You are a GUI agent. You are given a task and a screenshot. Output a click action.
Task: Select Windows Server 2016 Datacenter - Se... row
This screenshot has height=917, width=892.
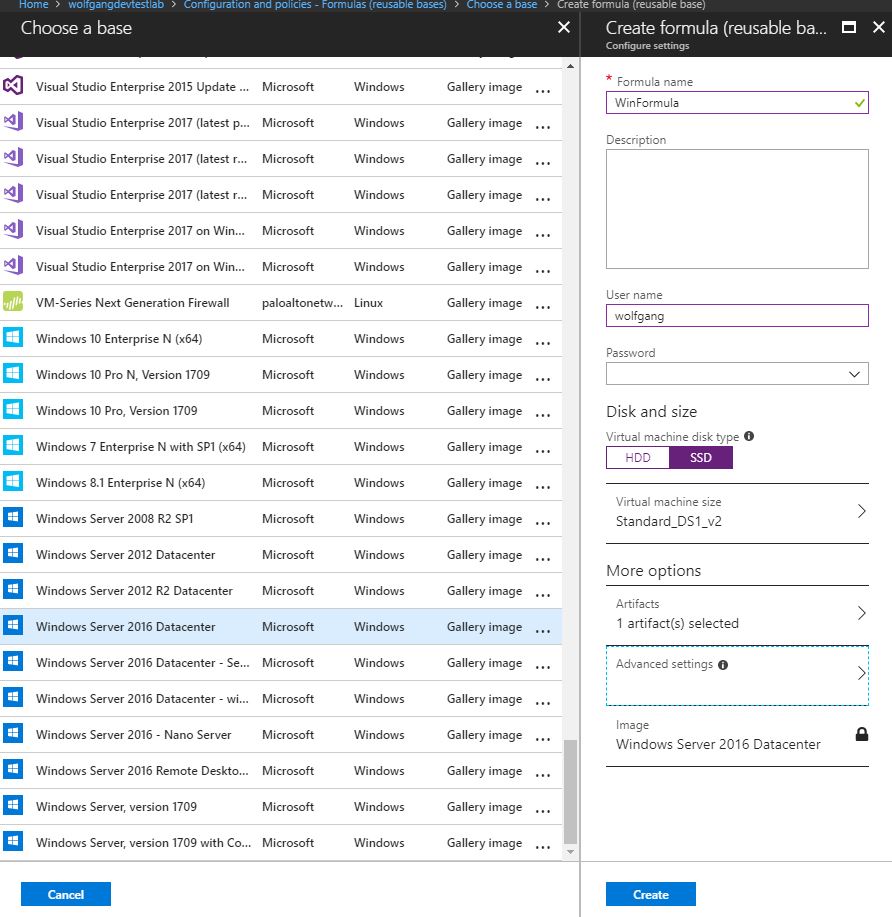click(281, 662)
